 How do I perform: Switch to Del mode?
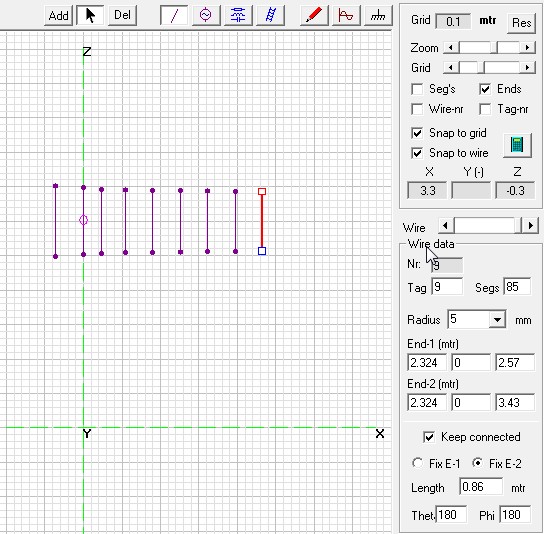(122, 15)
